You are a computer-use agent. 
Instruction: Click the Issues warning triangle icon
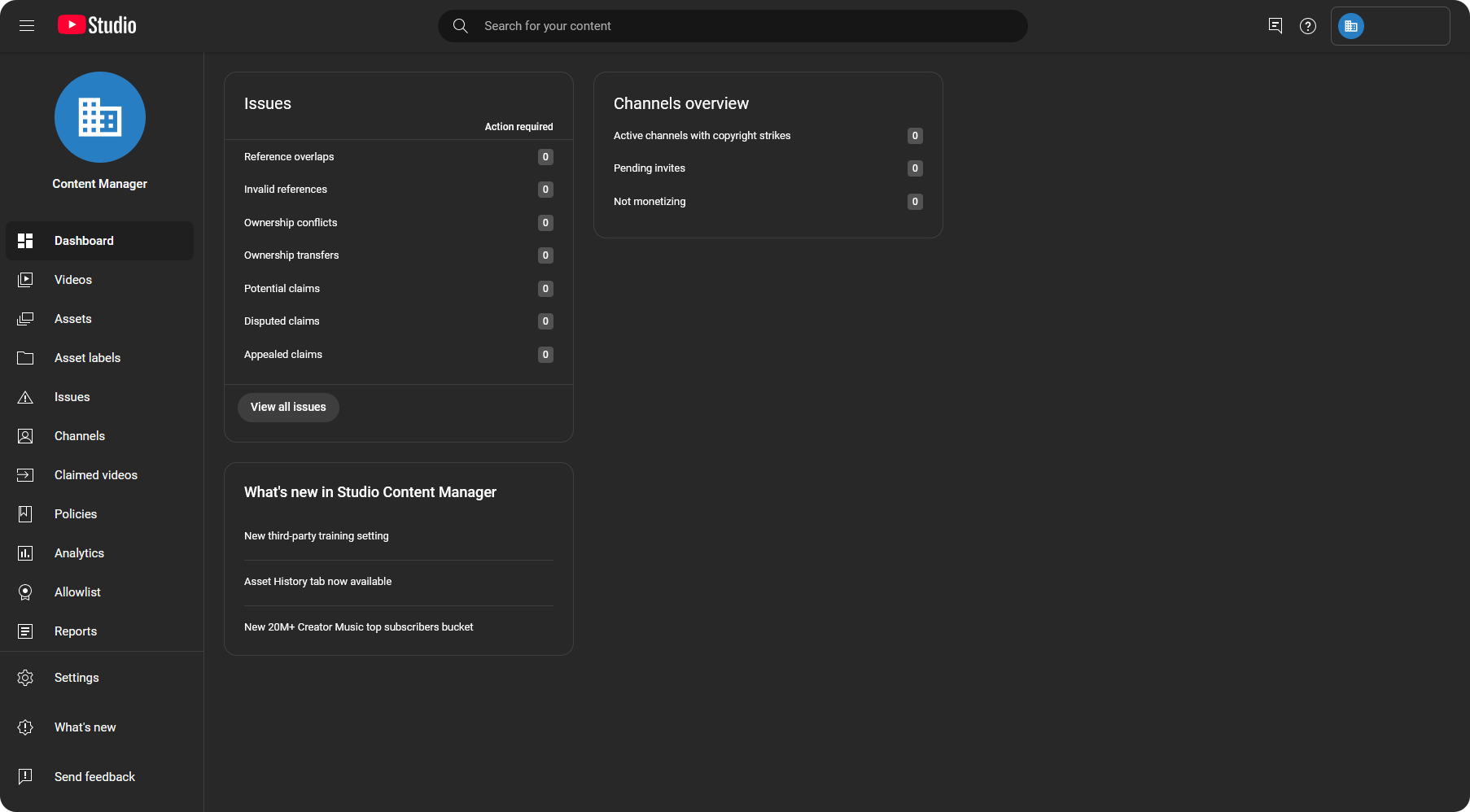tap(25, 397)
